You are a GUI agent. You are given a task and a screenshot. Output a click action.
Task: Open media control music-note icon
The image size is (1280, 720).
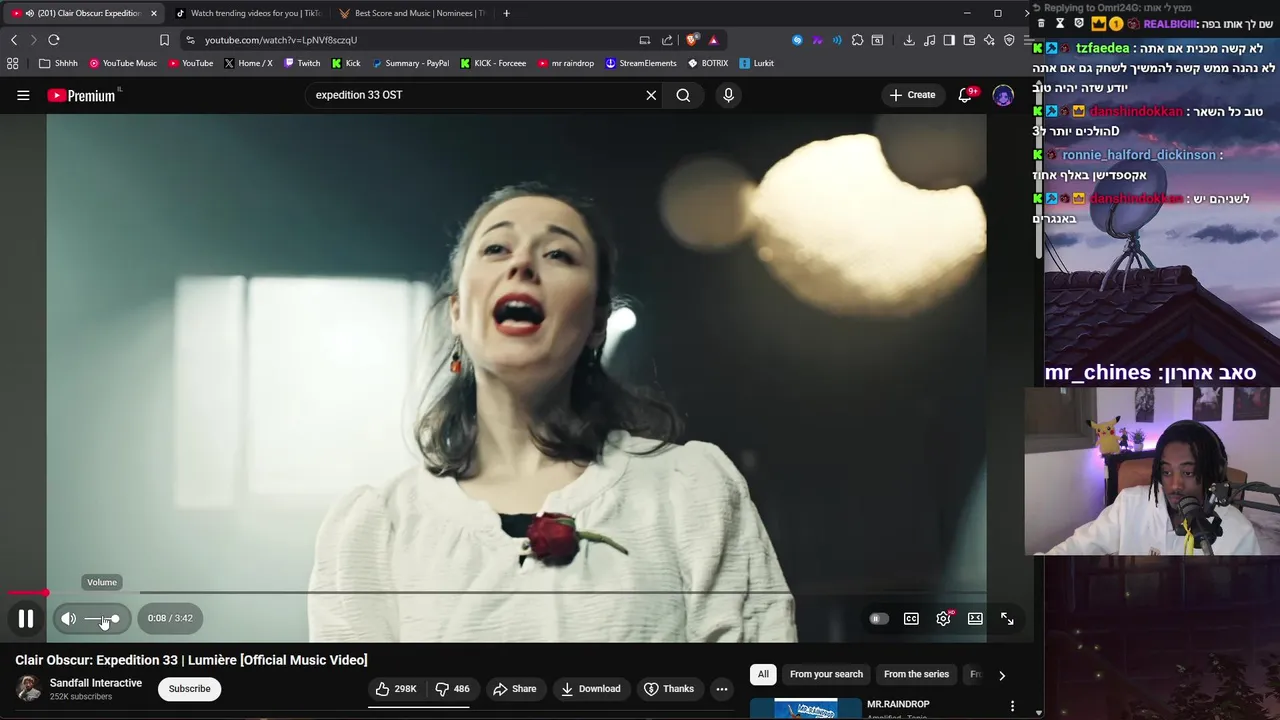[x=930, y=40]
